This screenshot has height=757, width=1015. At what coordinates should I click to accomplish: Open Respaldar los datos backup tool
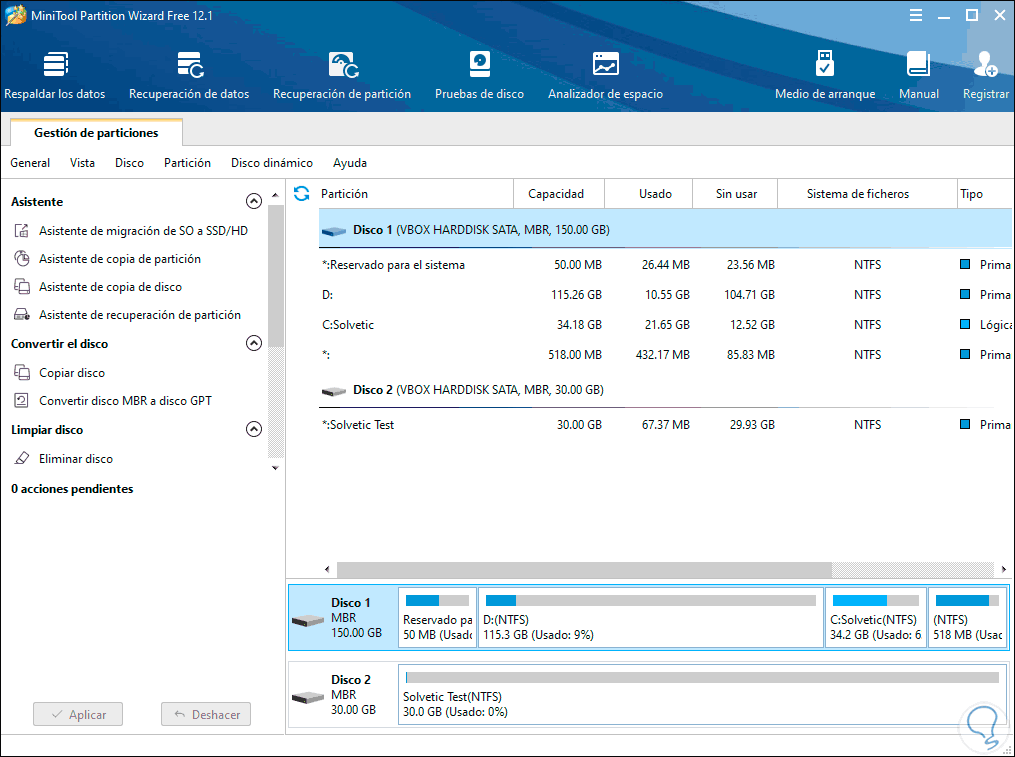coord(55,75)
